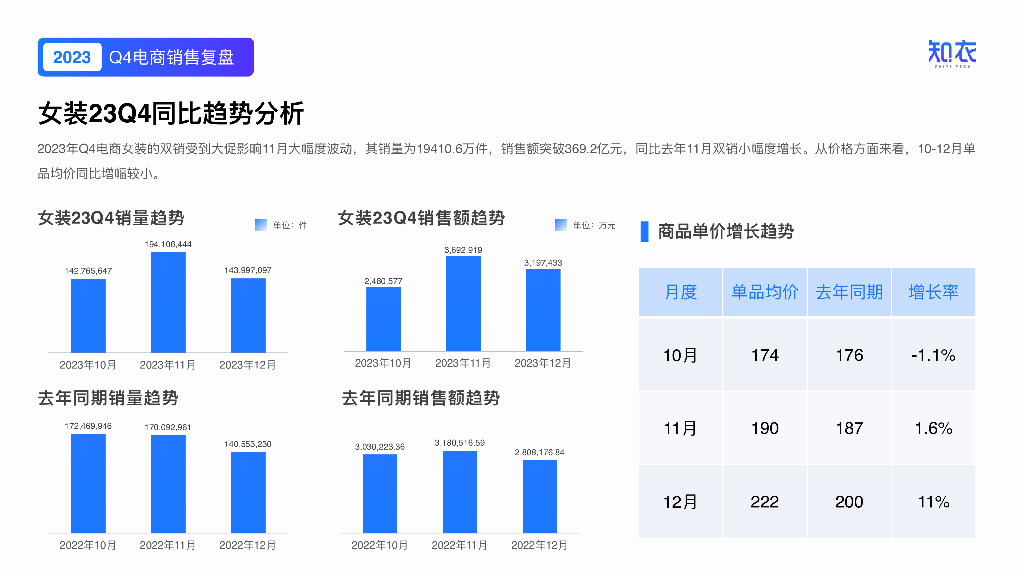
Task: Select the 2023年10月 sales revenue bar
Action: click(x=383, y=319)
